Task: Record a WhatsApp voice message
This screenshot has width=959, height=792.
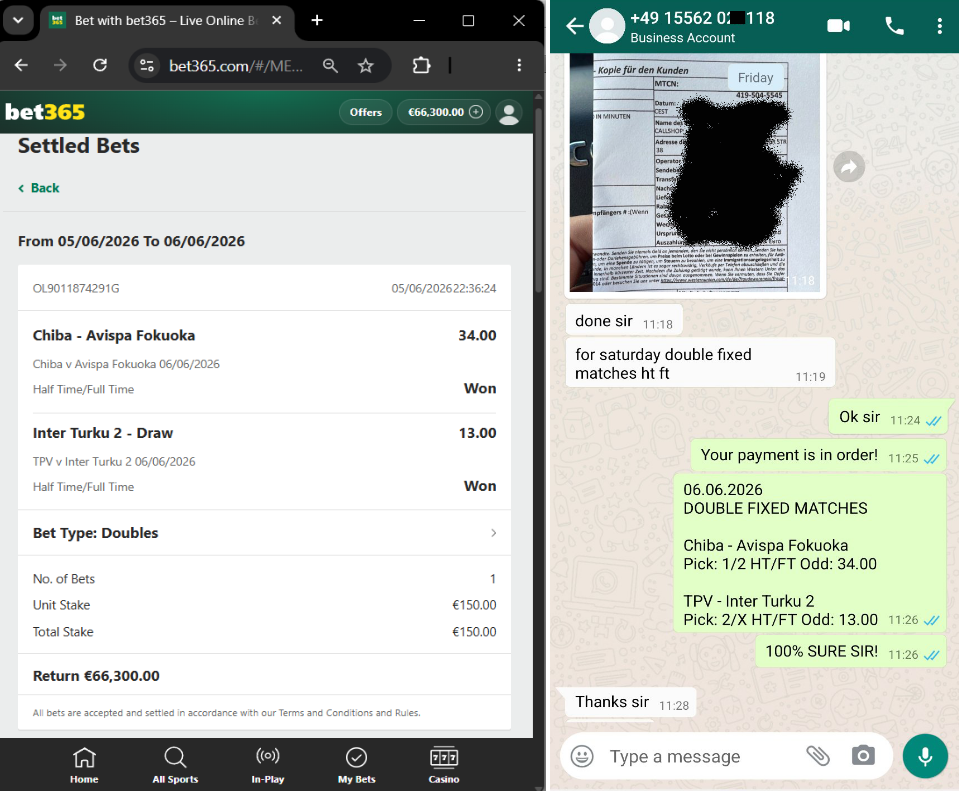Action: pos(925,756)
